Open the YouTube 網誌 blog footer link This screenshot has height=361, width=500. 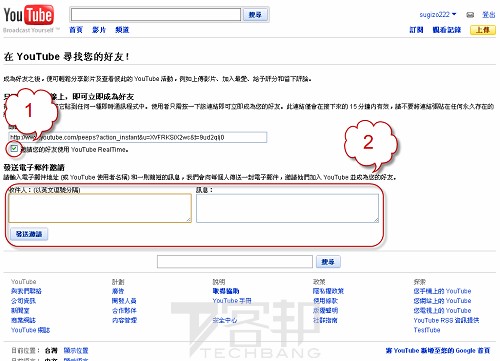coord(30,330)
